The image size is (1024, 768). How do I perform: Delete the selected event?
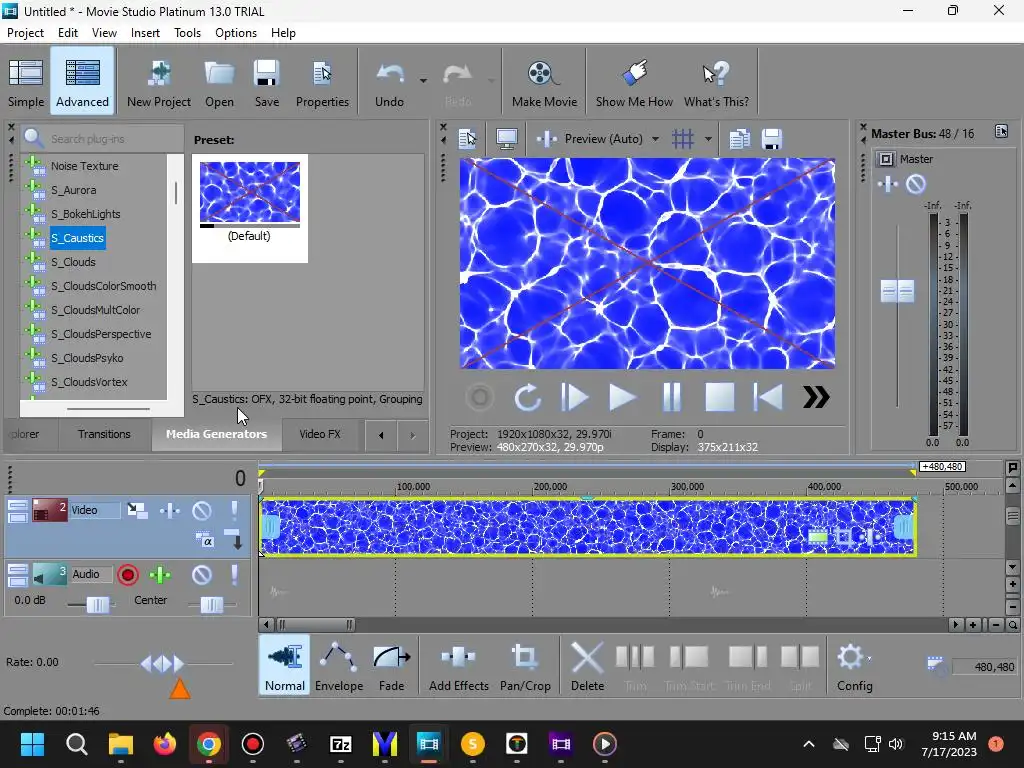587,666
